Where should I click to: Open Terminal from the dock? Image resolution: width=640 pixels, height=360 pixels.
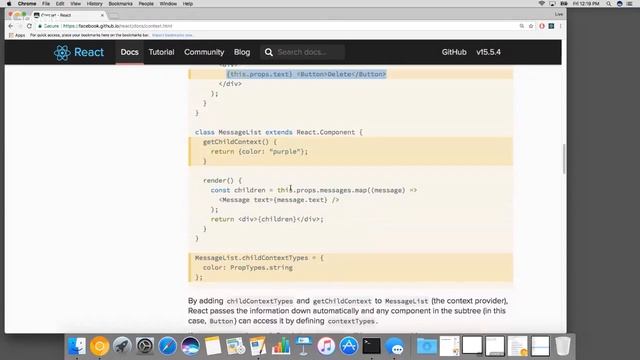click(371, 346)
